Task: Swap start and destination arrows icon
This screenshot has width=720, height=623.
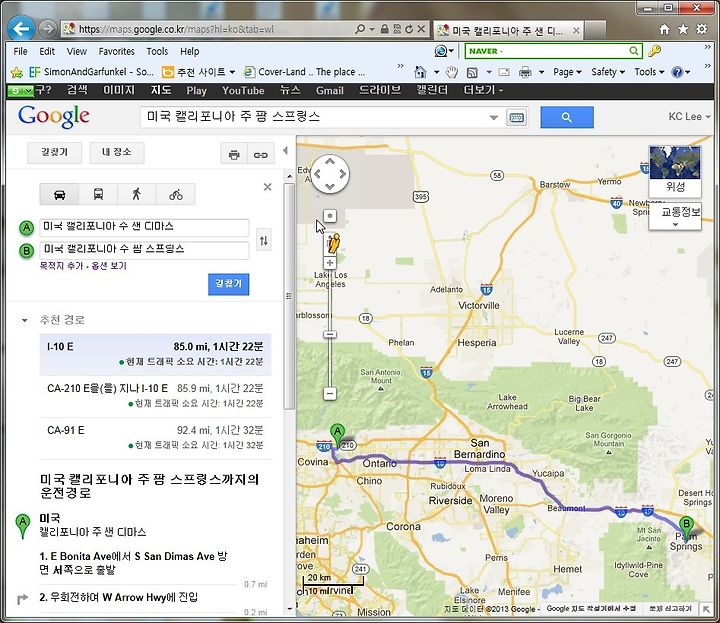Action: (x=264, y=240)
